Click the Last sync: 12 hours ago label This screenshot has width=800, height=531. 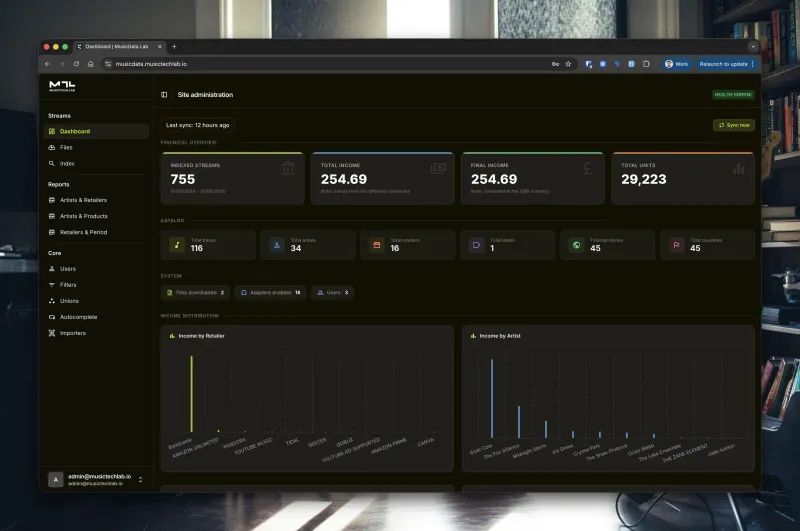point(197,125)
